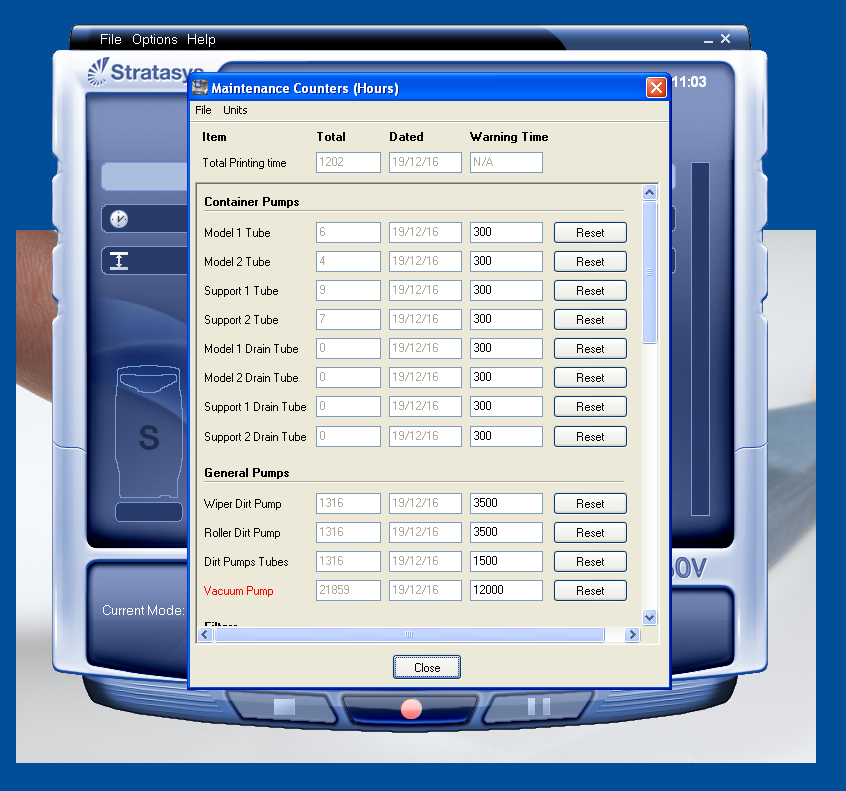Click the scroll left arrow in counters list
Image resolution: width=846 pixels, height=791 pixels.
point(204,635)
